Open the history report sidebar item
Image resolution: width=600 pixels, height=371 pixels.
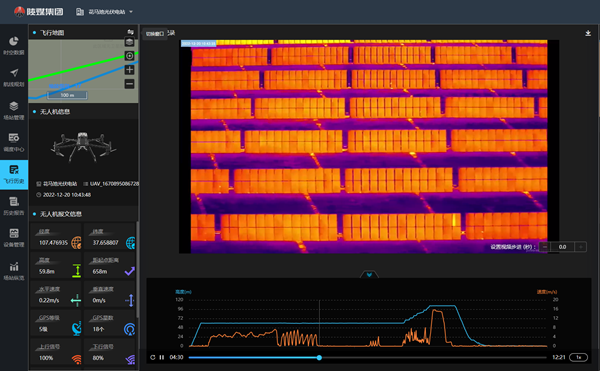14,207
